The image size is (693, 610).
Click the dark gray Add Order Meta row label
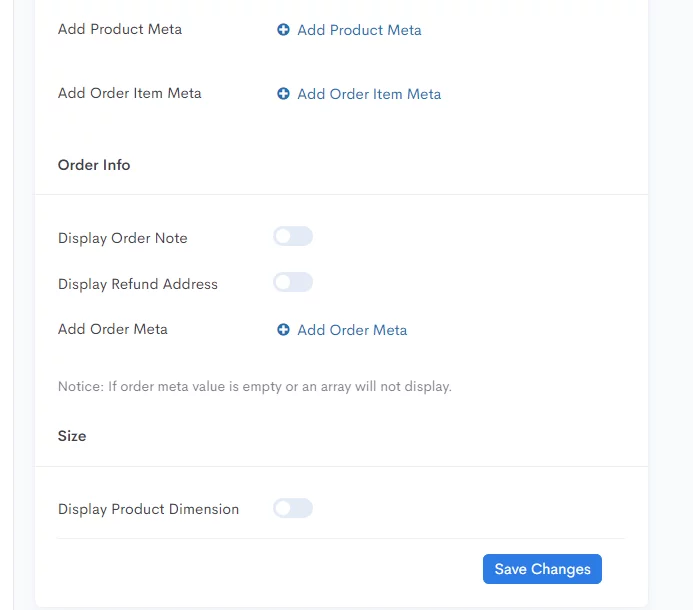tap(113, 329)
